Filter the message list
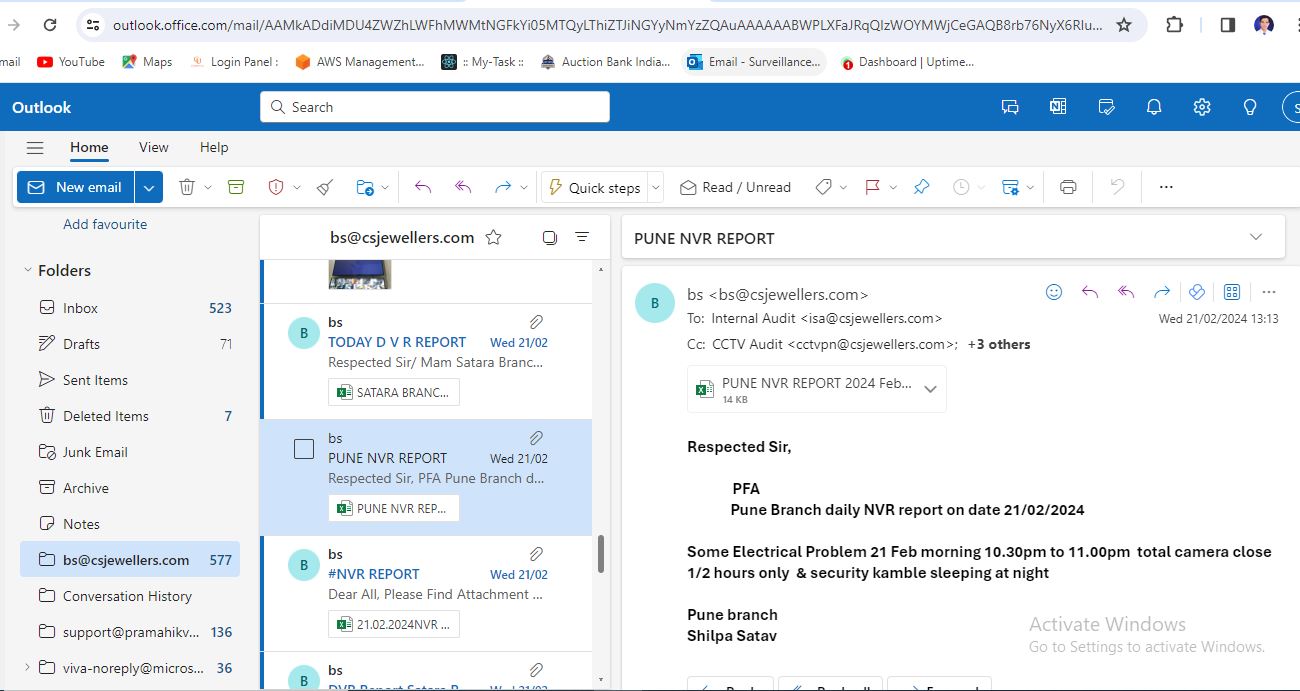The image size is (1300, 691). 582,237
